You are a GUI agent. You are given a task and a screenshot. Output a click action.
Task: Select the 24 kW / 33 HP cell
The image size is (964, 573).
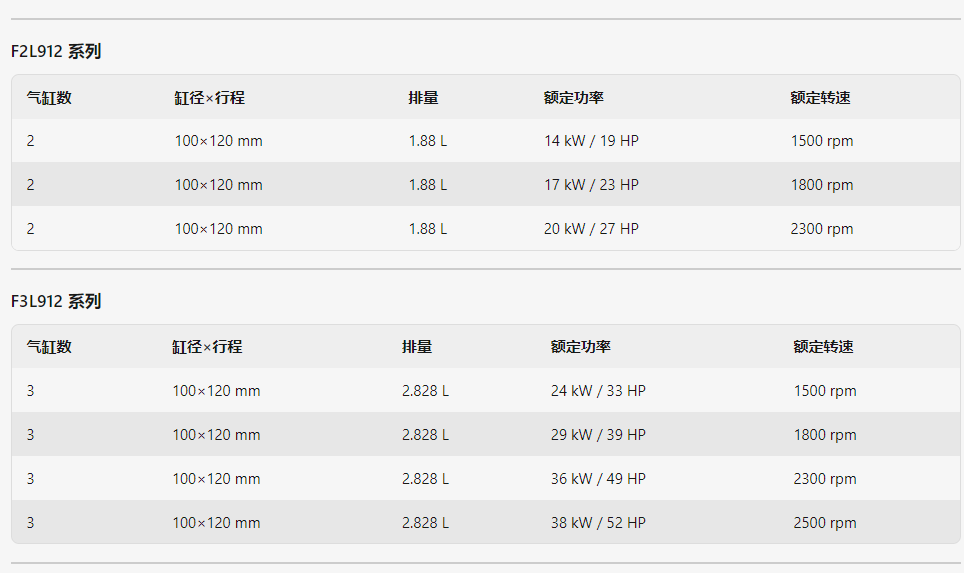[x=598, y=391]
